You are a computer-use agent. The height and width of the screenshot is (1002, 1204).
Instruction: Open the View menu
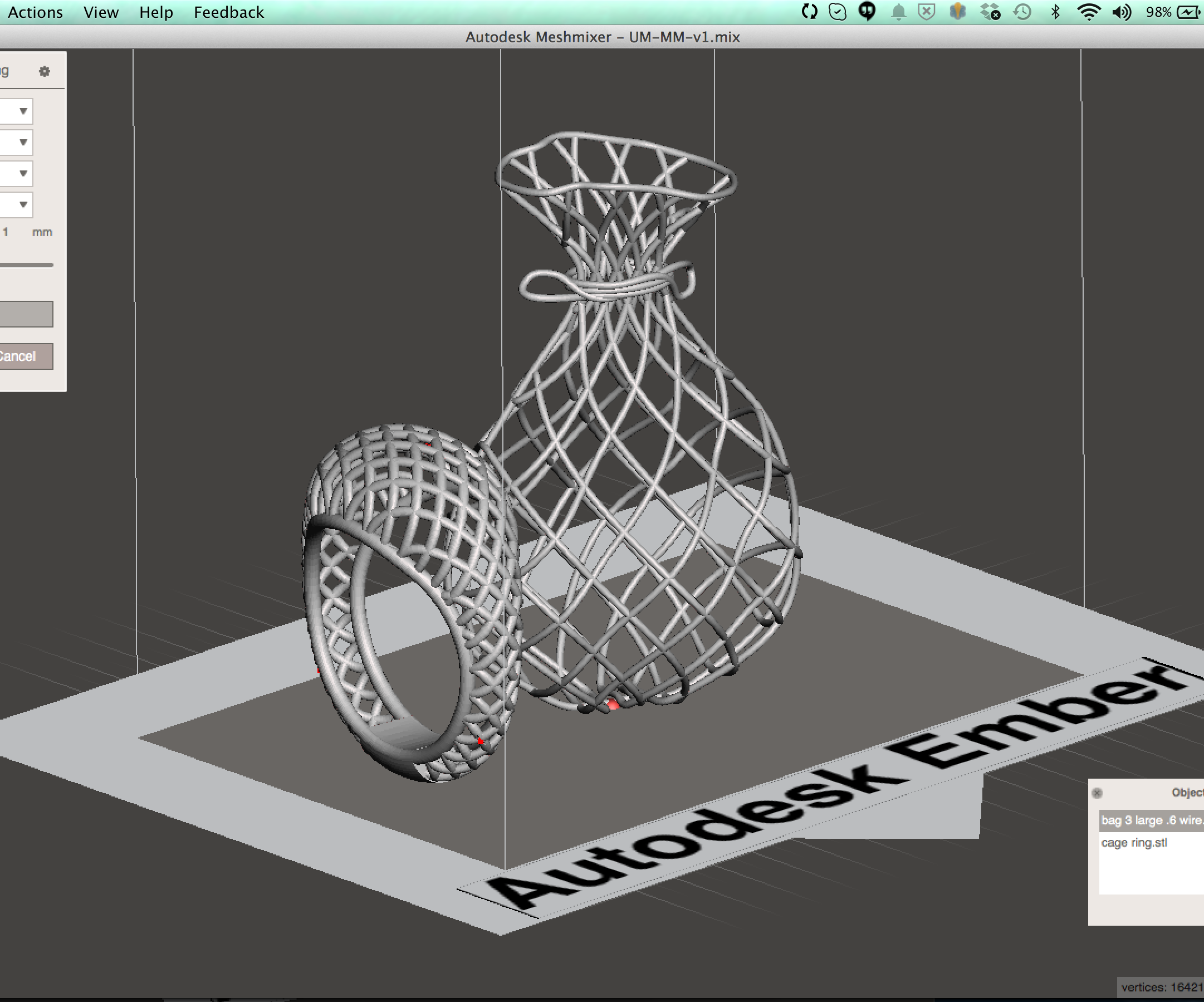[x=101, y=12]
